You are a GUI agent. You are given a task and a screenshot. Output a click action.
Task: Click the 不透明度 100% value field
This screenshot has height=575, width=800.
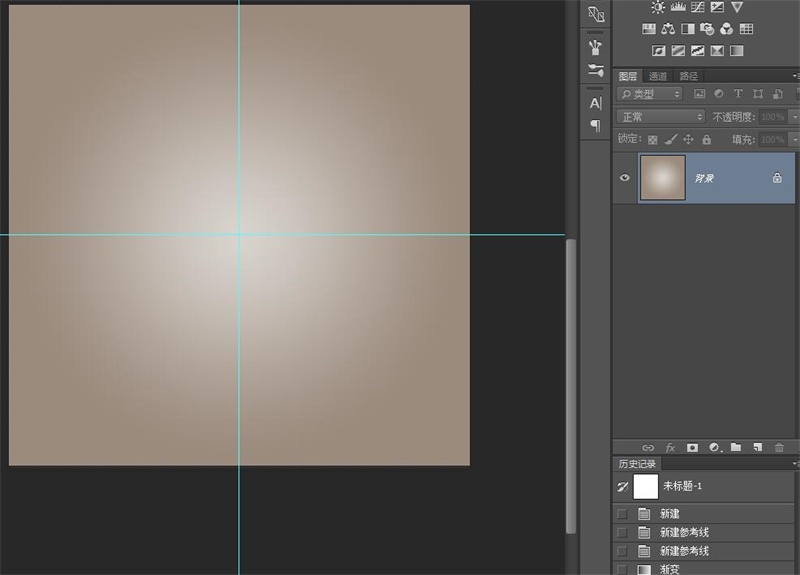pyautogui.click(x=773, y=117)
